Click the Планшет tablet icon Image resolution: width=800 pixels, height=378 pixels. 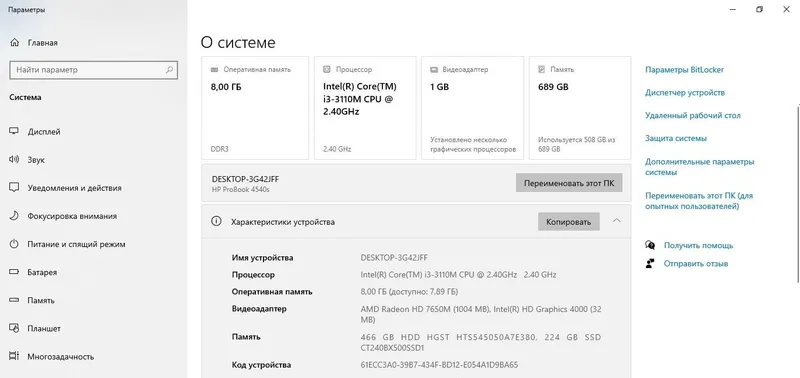point(14,329)
